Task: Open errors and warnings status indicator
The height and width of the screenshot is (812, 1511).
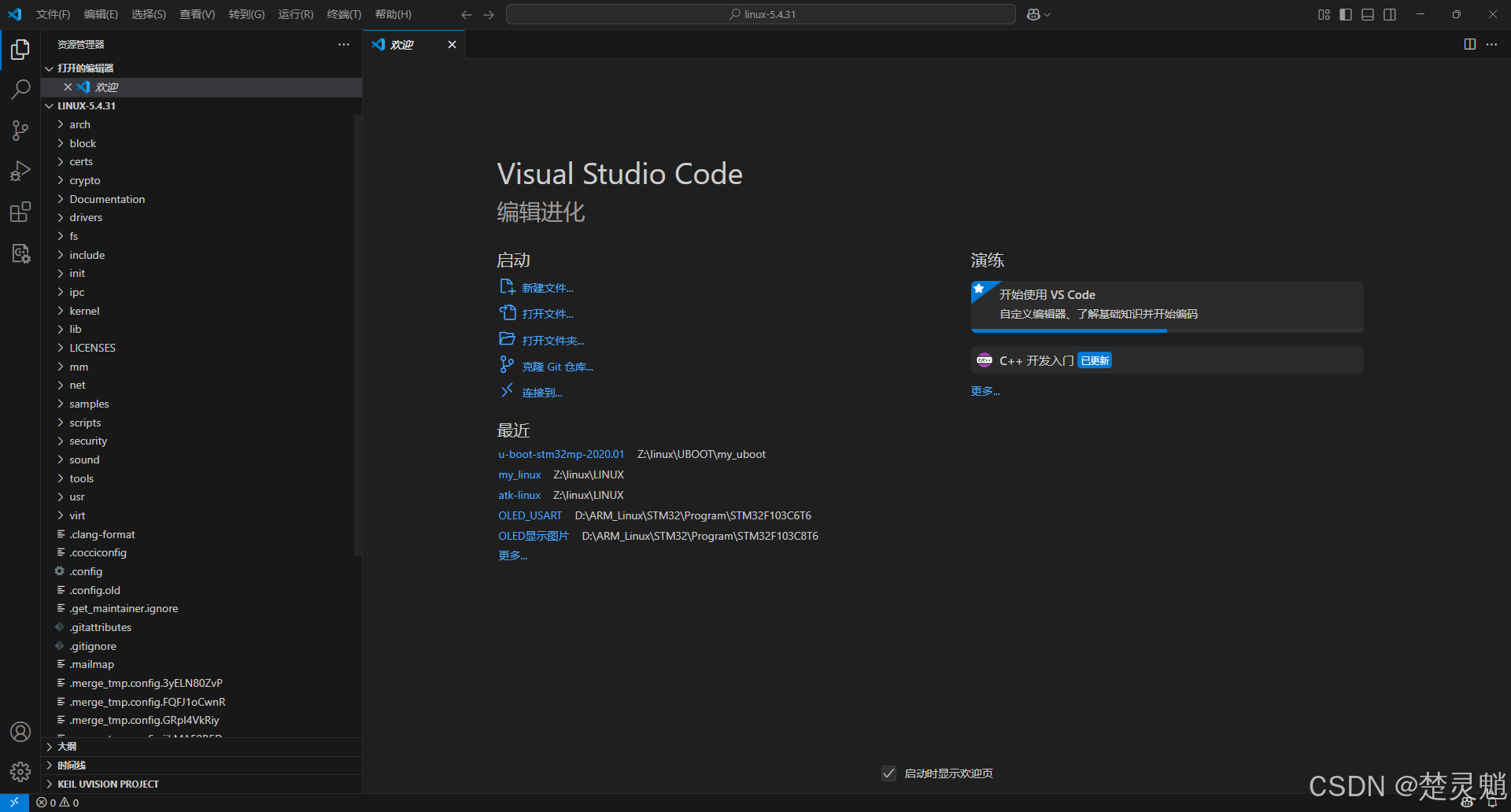Action: (x=57, y=803)
